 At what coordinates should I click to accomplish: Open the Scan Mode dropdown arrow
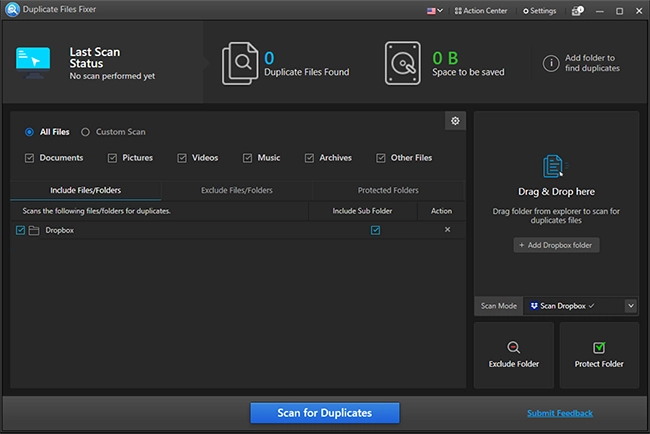[631, 306]
